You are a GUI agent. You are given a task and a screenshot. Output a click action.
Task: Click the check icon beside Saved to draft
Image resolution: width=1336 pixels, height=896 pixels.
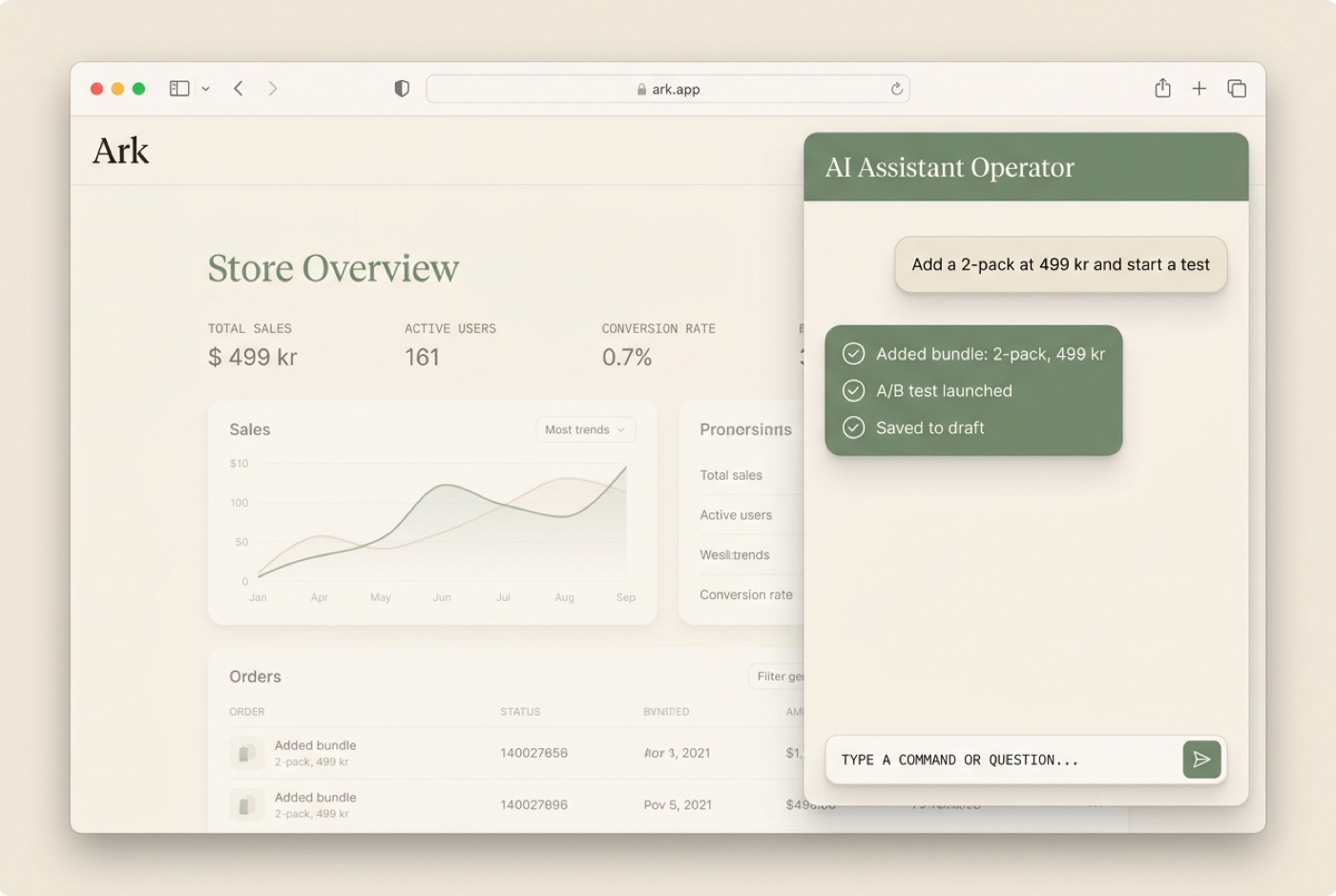coord(853,427)
